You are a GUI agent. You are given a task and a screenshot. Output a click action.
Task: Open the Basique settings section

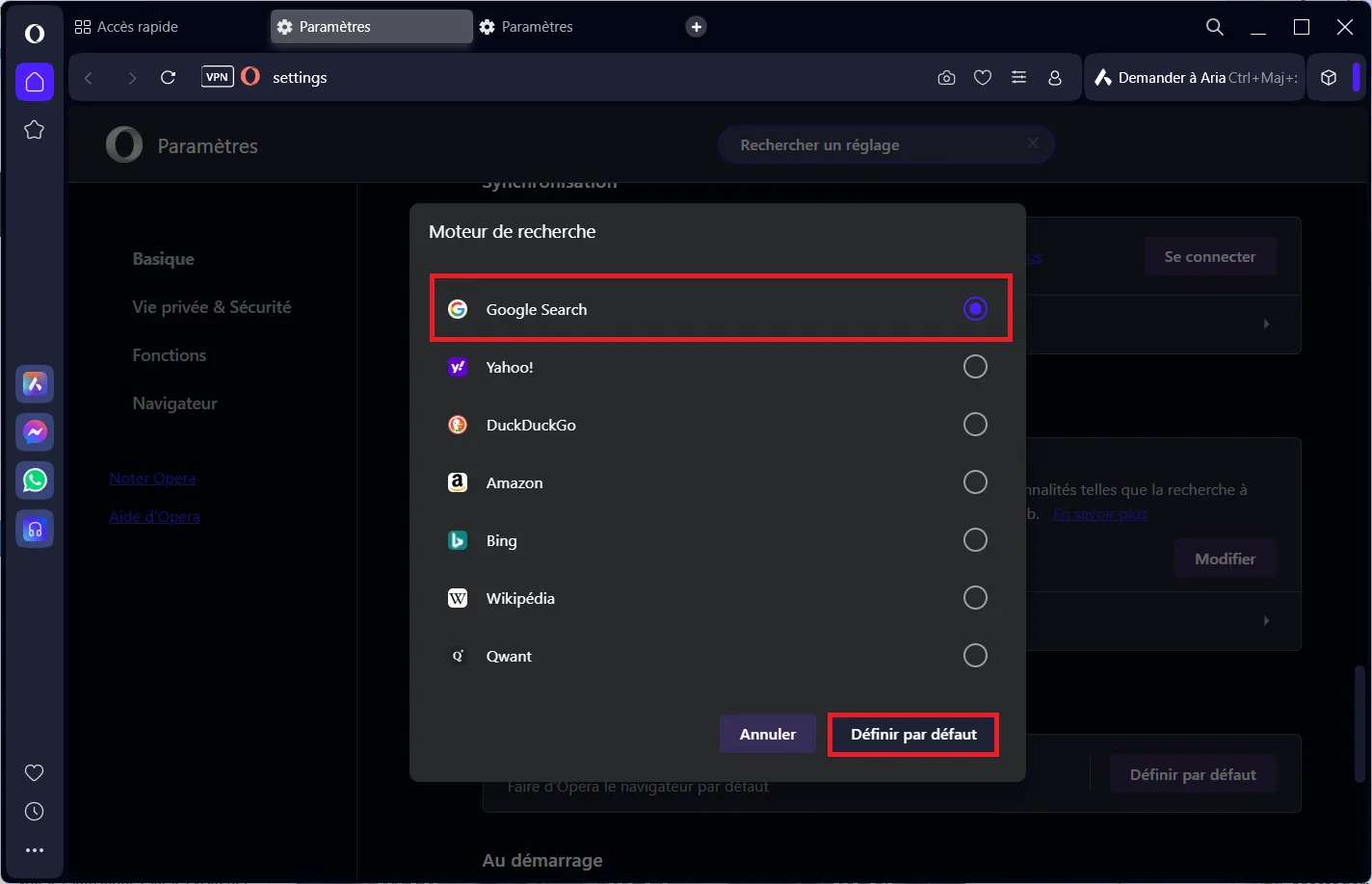click(x=163, y=259)
